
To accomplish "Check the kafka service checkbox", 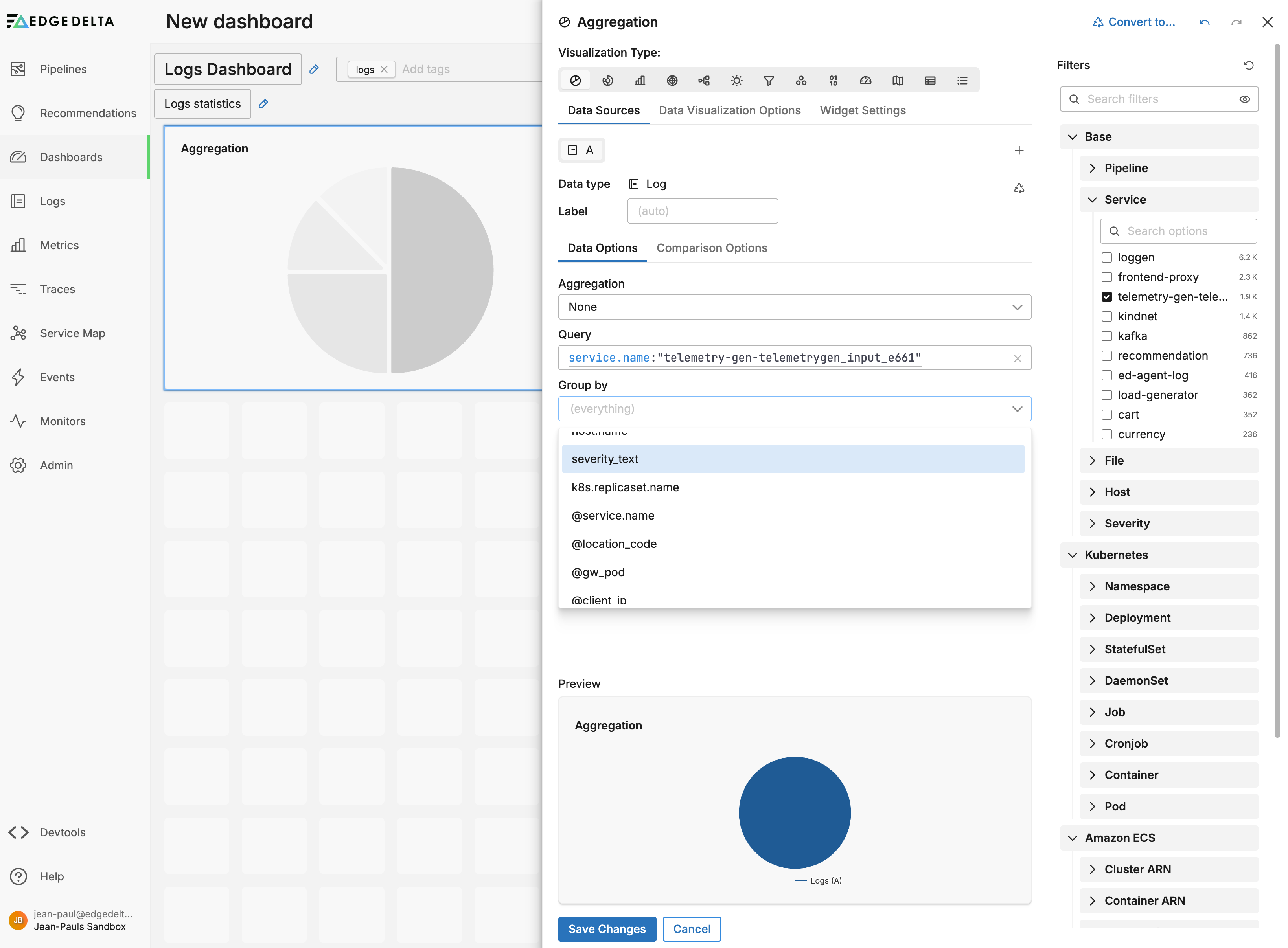I will pyautogui.click(x=1107, y=336).
